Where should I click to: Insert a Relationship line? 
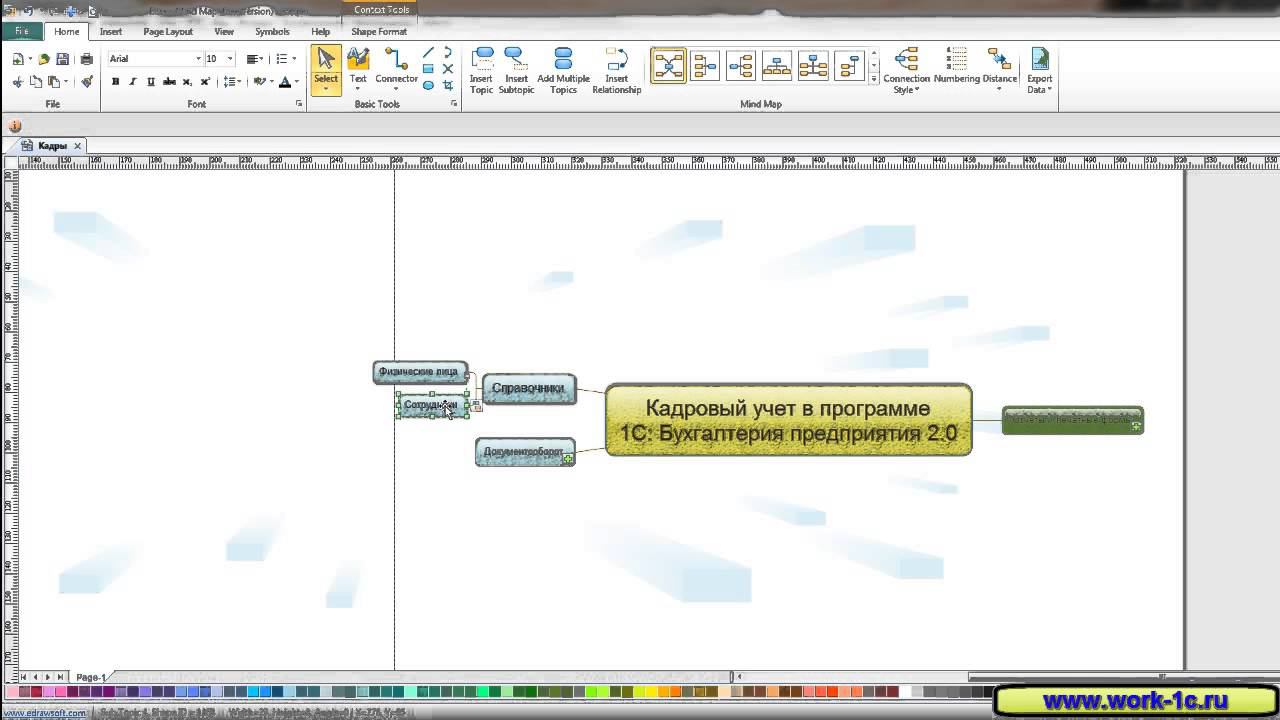[x=616, y=71]
